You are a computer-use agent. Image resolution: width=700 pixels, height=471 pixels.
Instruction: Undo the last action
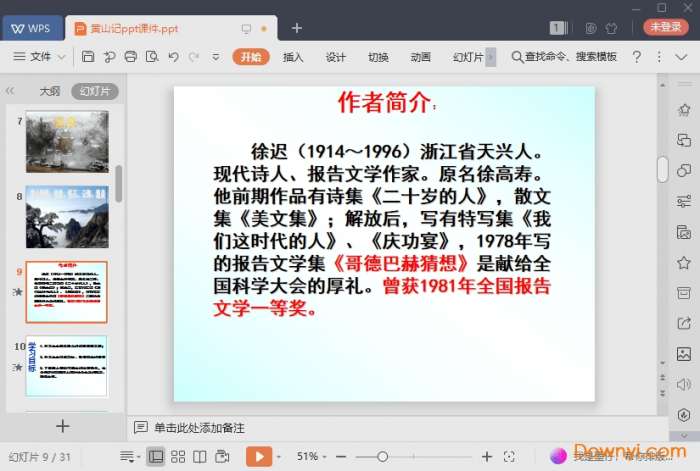[174, 57]
